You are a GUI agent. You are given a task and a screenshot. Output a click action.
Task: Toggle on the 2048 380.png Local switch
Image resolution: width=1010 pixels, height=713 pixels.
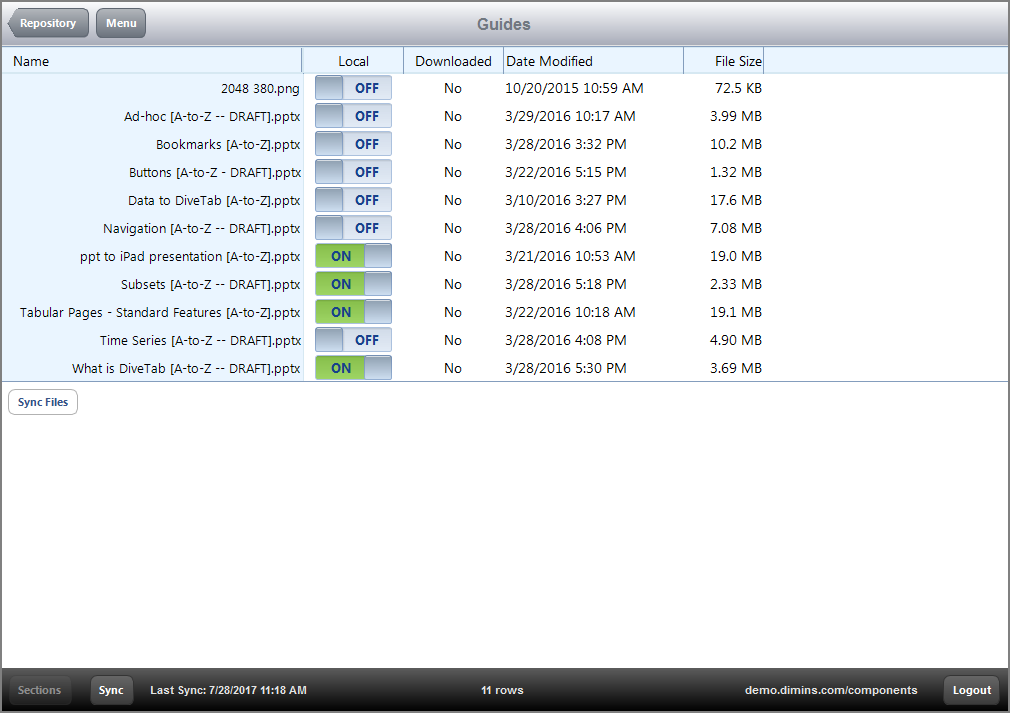point(355,88)
